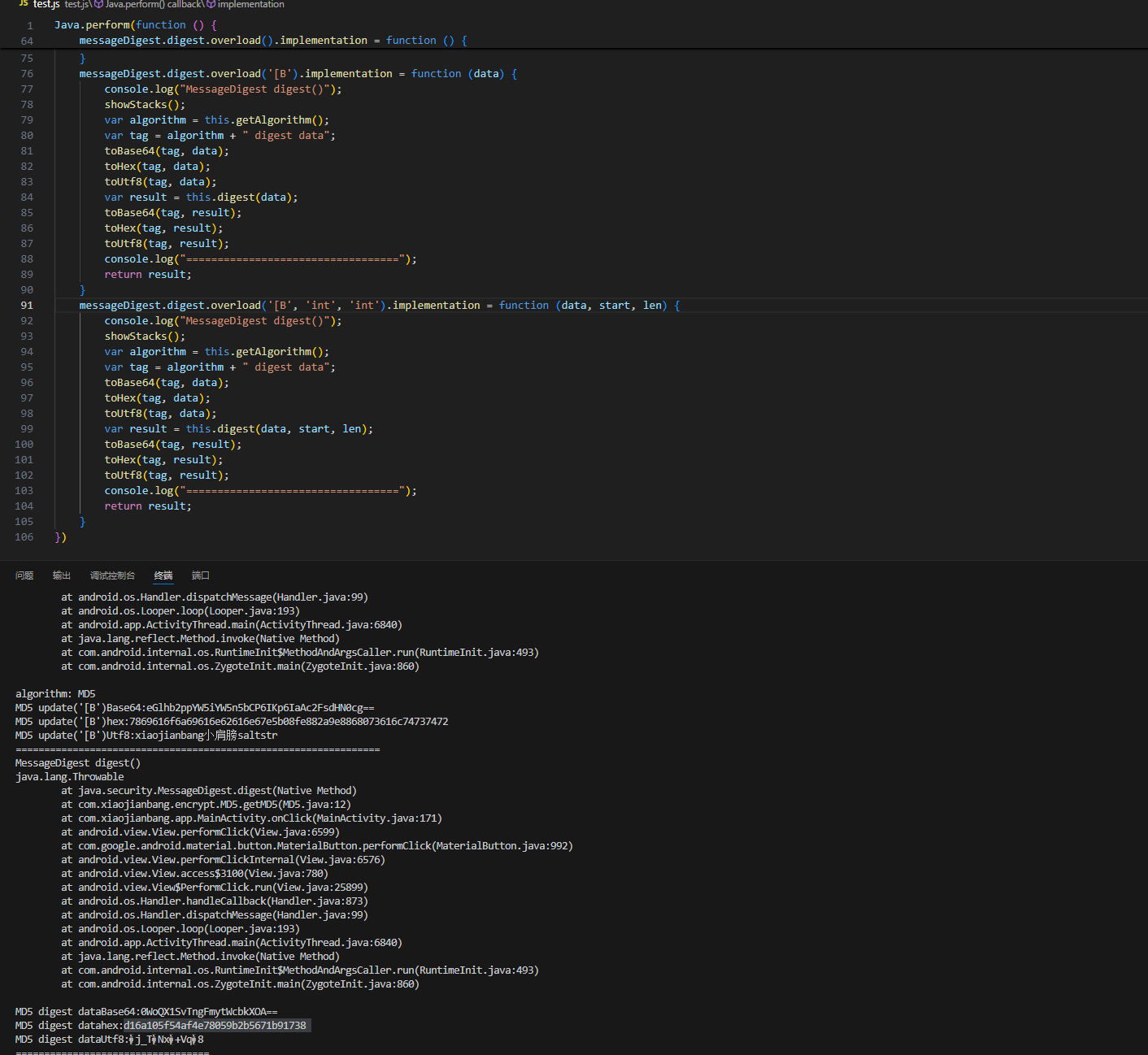Open the implementation breadcrumb segment
Viewport: 1148px width, 1055px height.
[250, 5]
